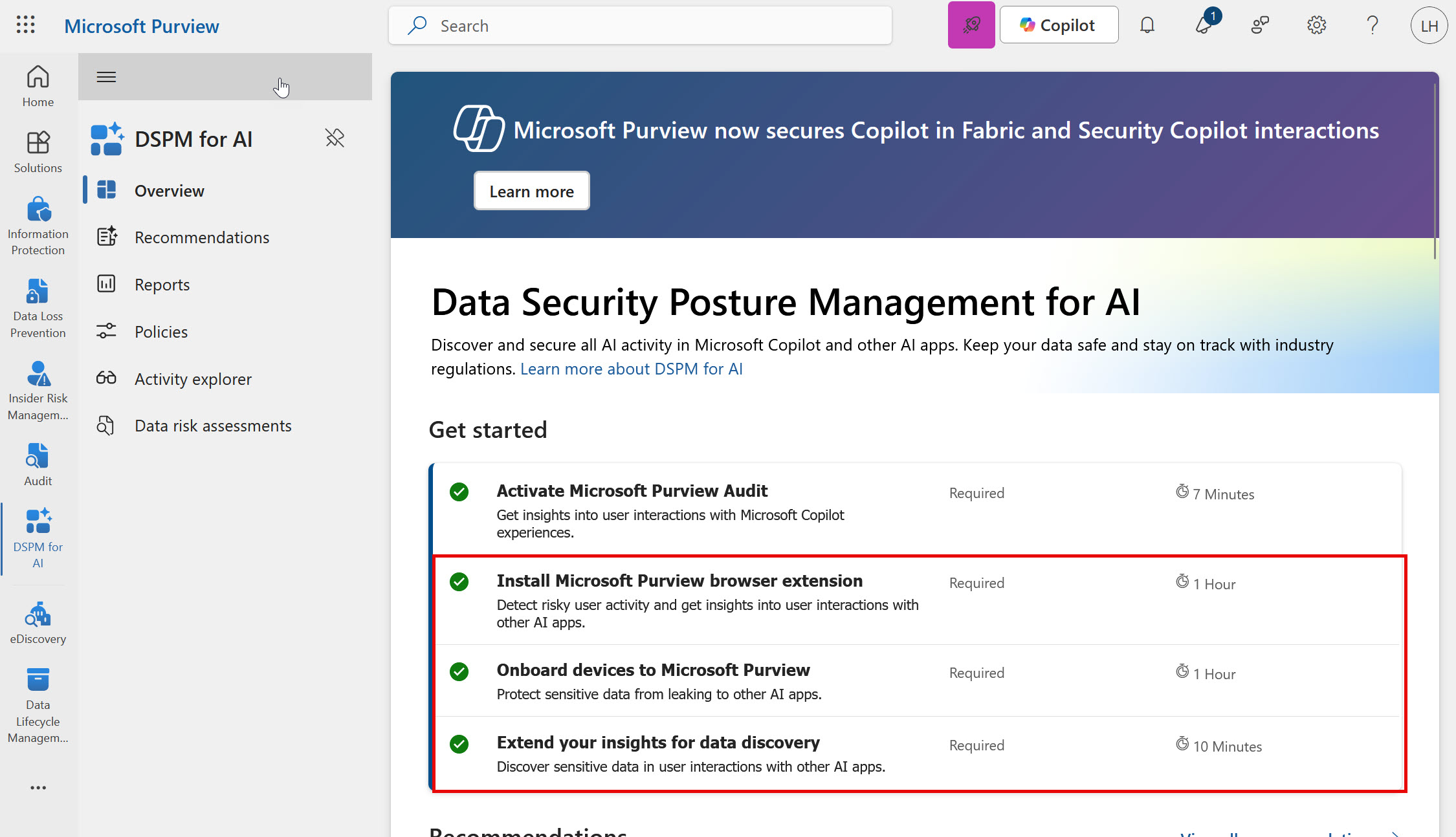Click Data Security Posture Management heading
1456x837 pixels.
(x=786, y=302)
